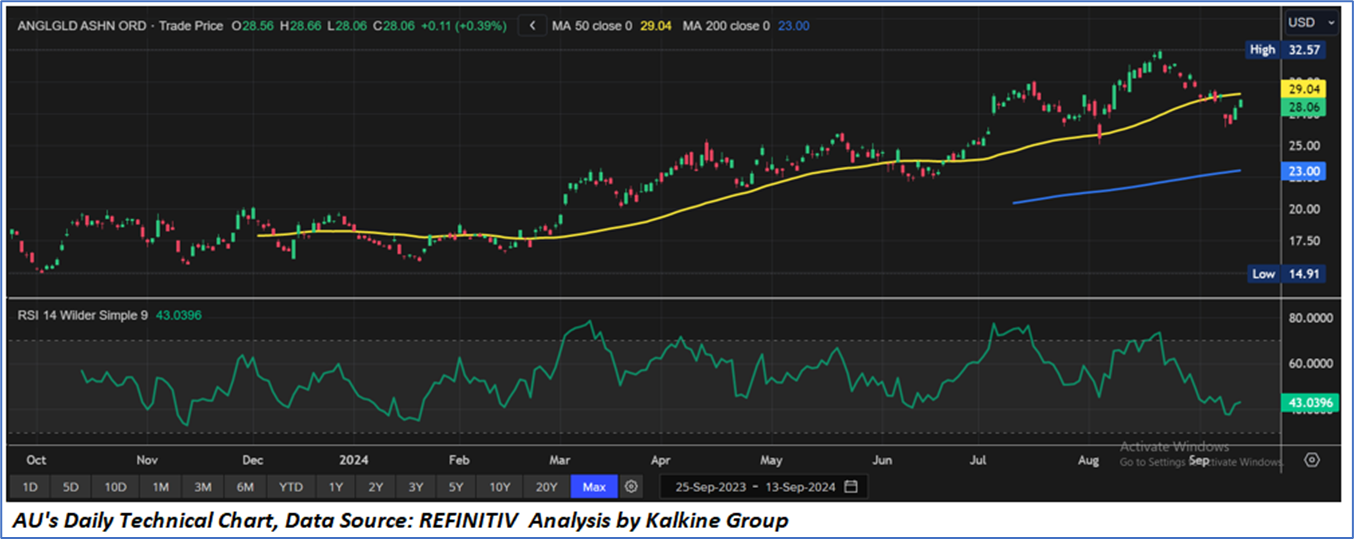
Task: Switch chart to the 1Y range
Action: point(335,487)
